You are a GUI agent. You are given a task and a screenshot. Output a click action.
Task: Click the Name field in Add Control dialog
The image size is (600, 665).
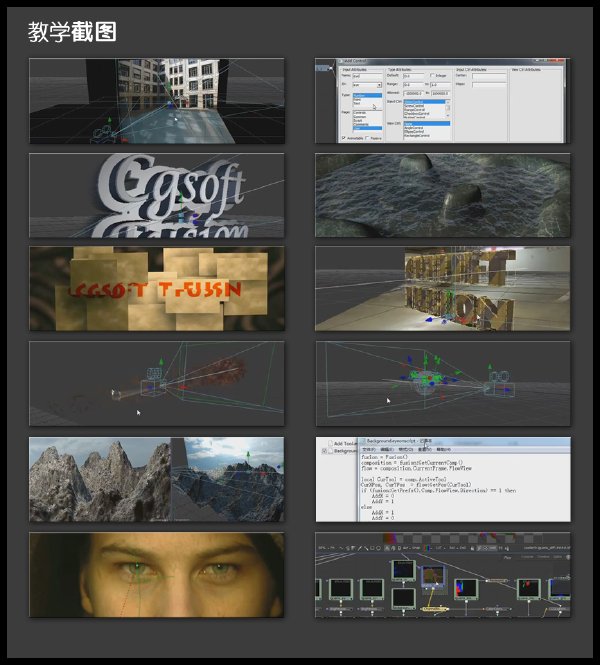[367, 76]
